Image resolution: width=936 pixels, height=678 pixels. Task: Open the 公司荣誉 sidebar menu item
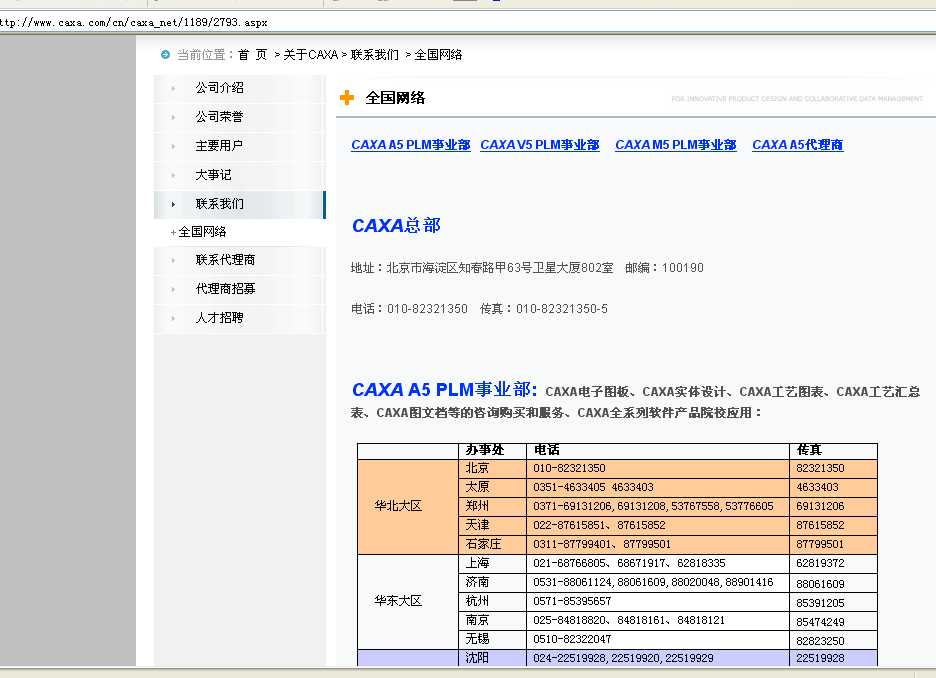tap(220, 116)
